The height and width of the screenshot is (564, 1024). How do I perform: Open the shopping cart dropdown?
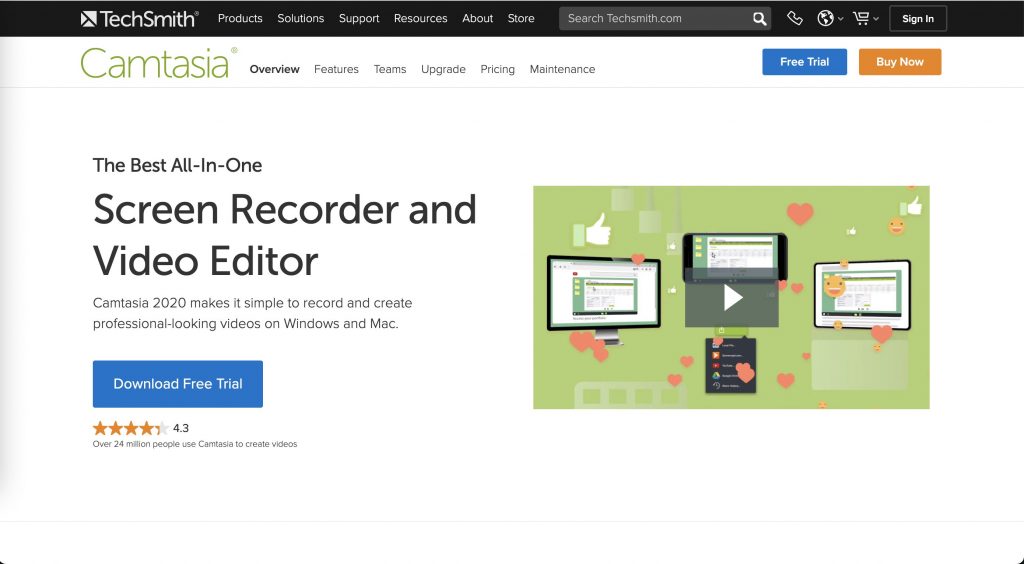coord(865,18)
